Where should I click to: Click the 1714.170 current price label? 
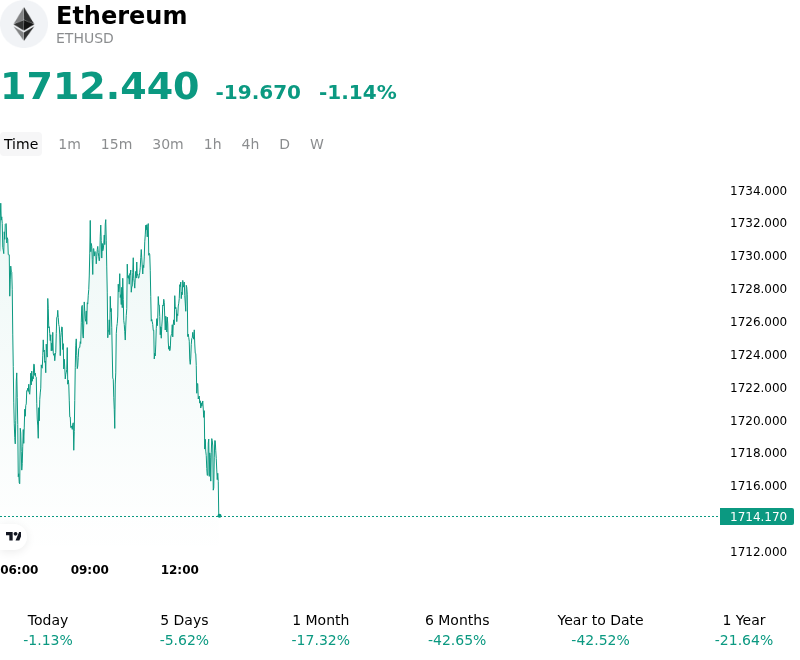tap(757, 517)
